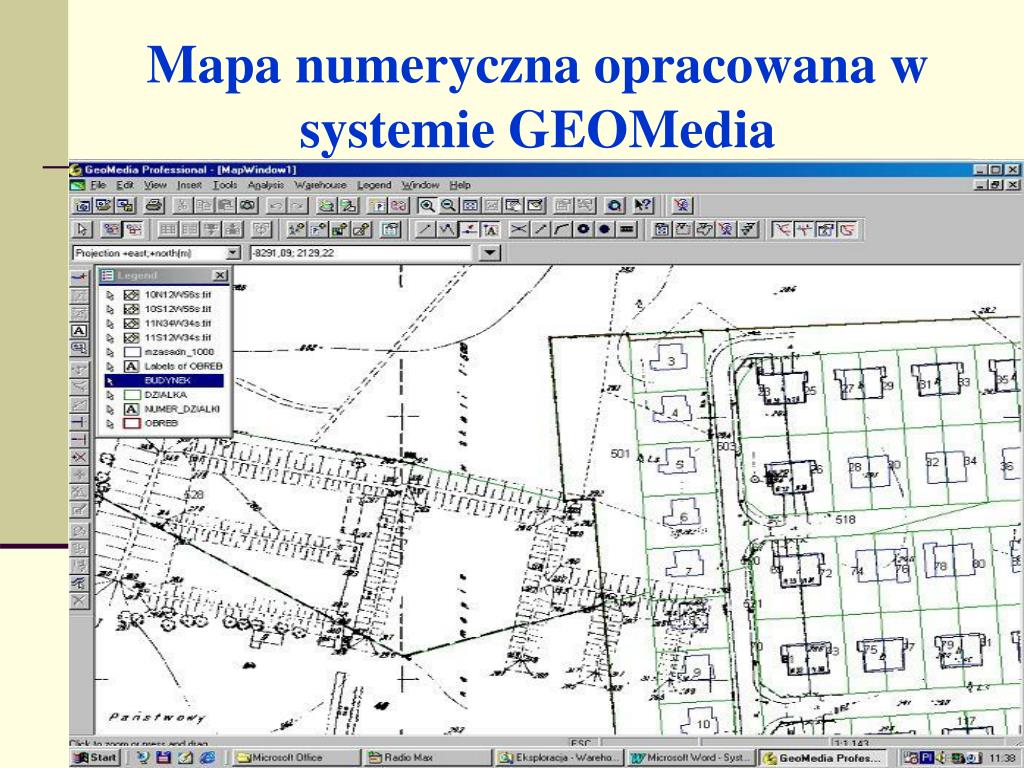The height and width of the screenshot is (768, 1024).
Task: Toggle locatability arrow for 11N34W34s.tif layer
Action: pyautogui.click(x=110, y=324)
